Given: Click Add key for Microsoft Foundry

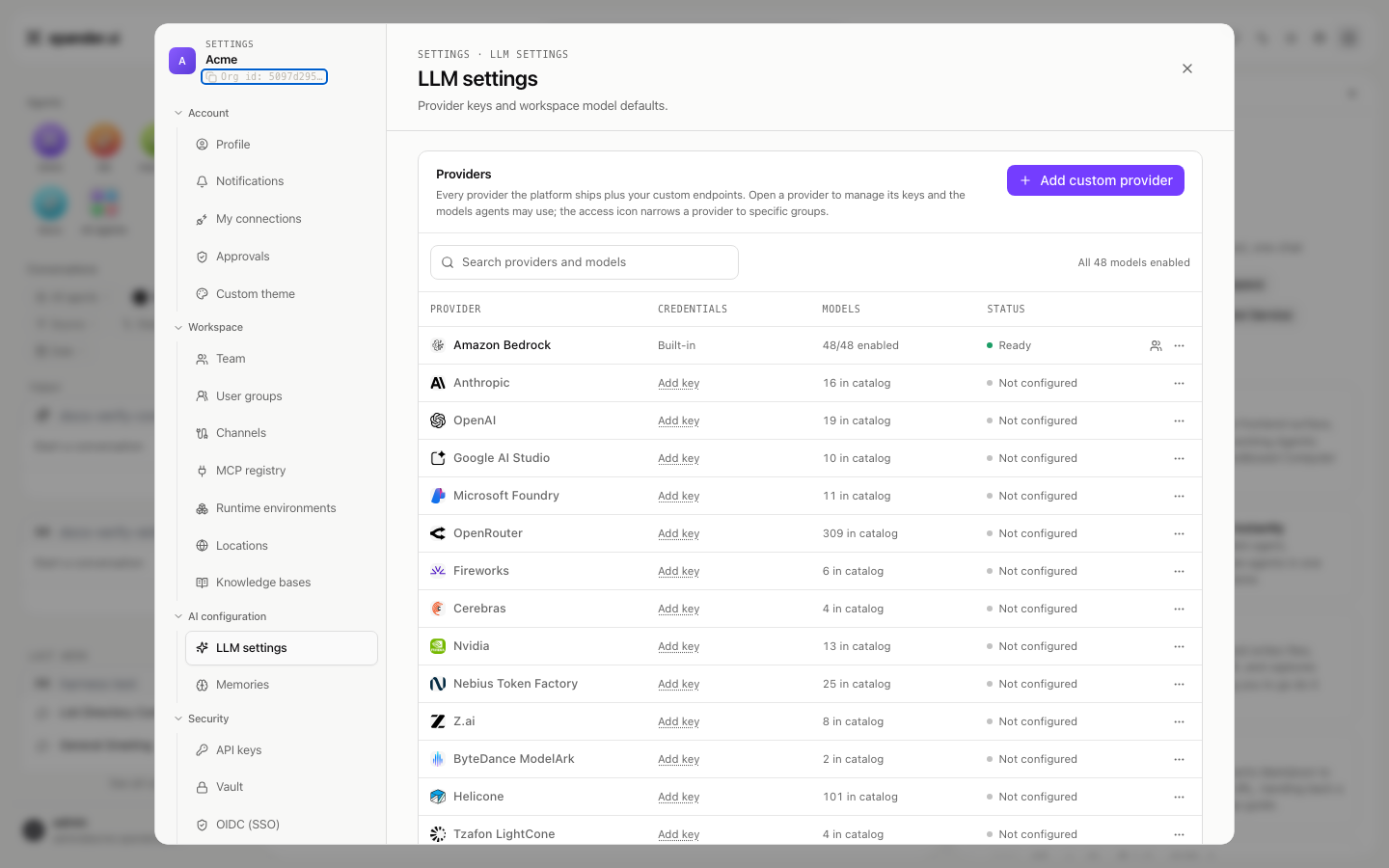Looking at the screenshot, I should (x=679, y=496).
